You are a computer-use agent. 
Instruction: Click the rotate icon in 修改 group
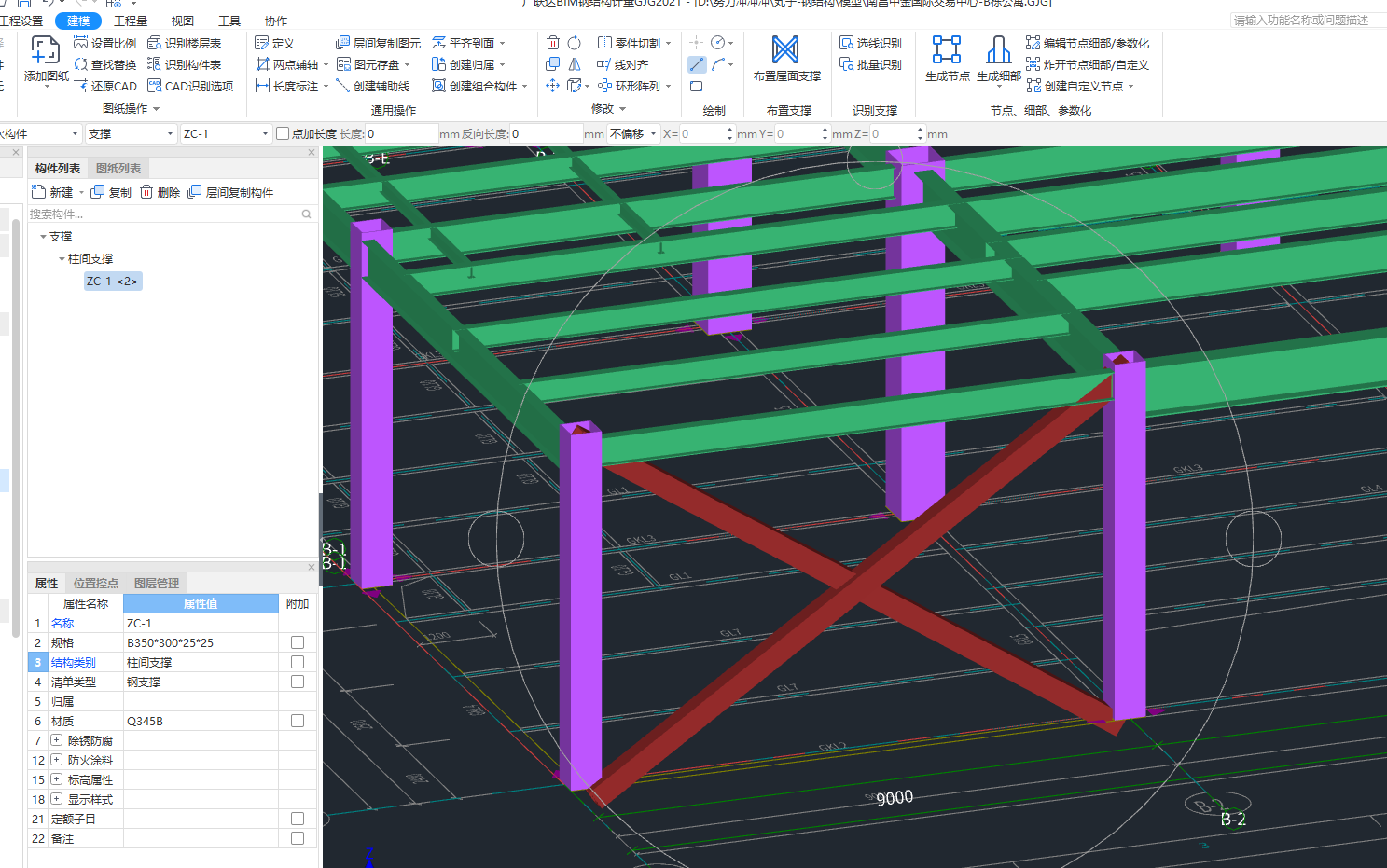575,43
